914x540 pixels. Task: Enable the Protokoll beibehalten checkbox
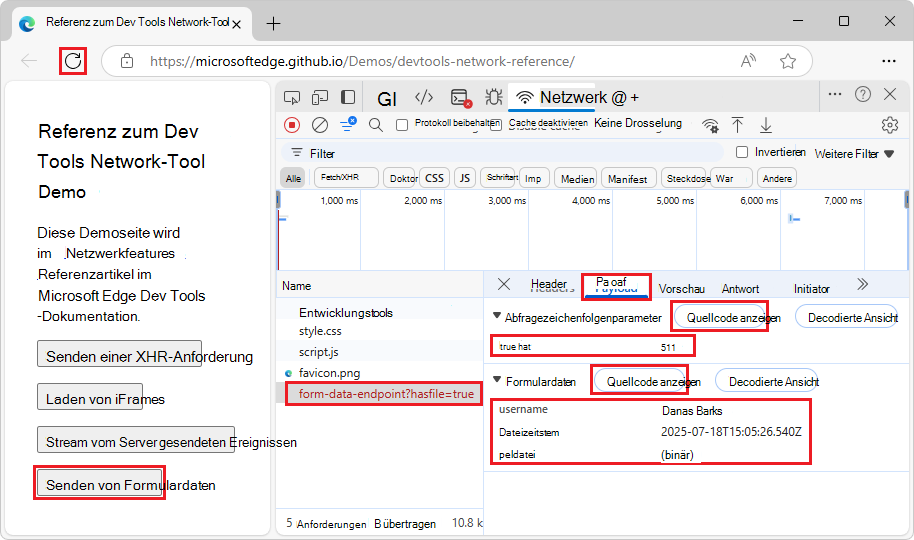click(x=402, y=125)
